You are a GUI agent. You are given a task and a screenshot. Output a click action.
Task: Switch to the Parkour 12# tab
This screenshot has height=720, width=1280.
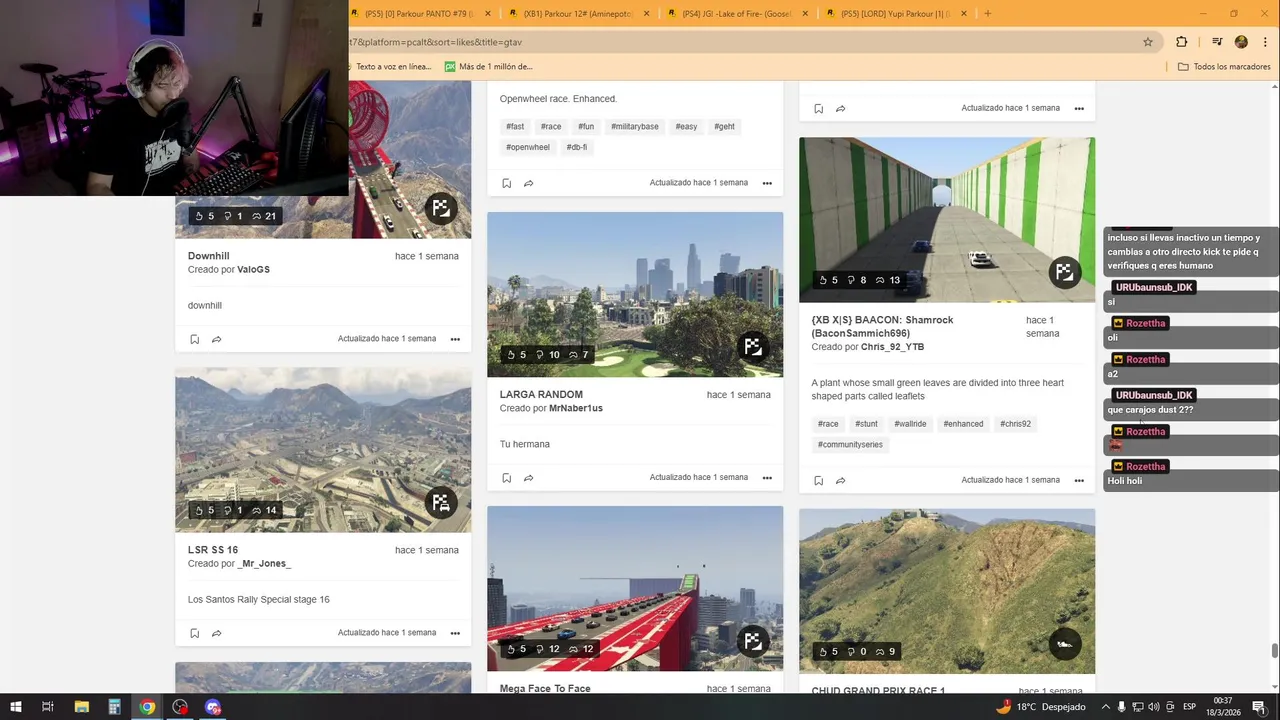coord(579,13)
